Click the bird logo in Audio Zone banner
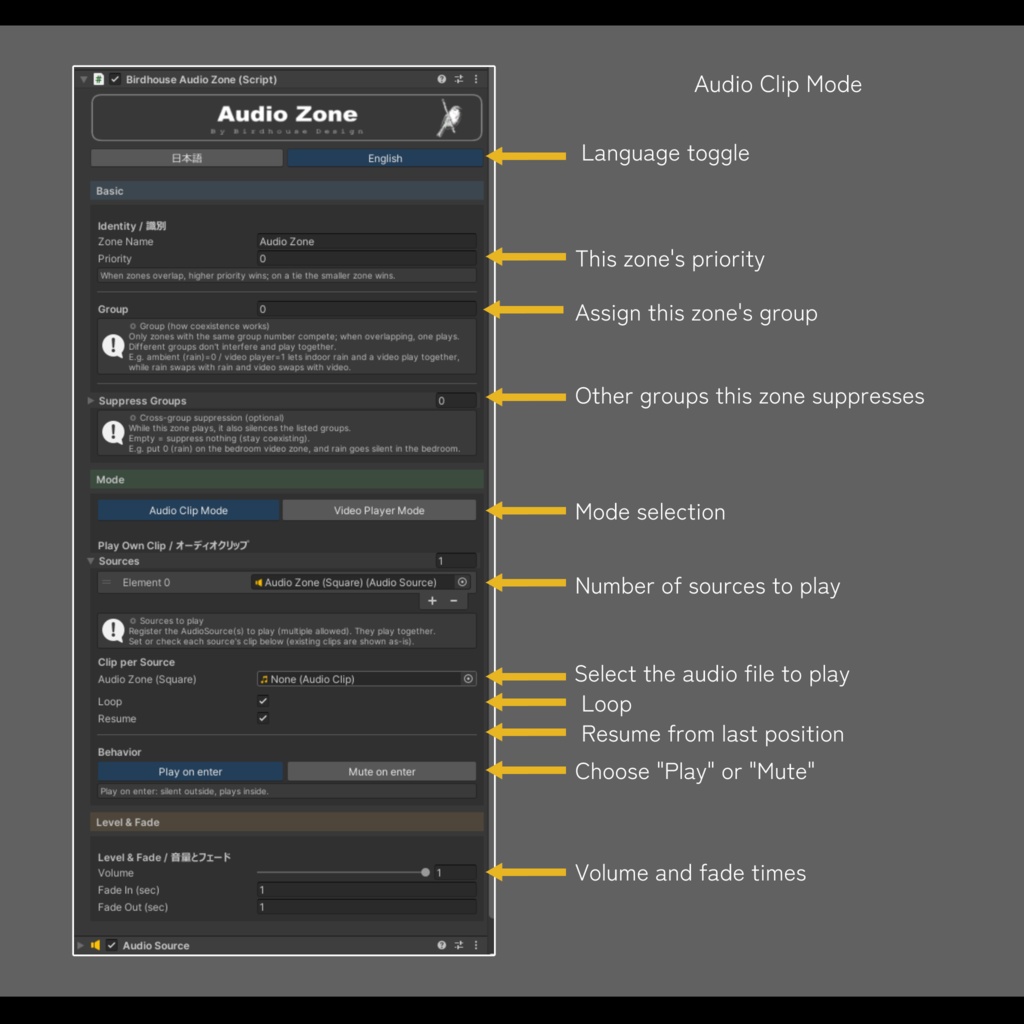Screen dimensions: 1024x1024 pos(449,118)
